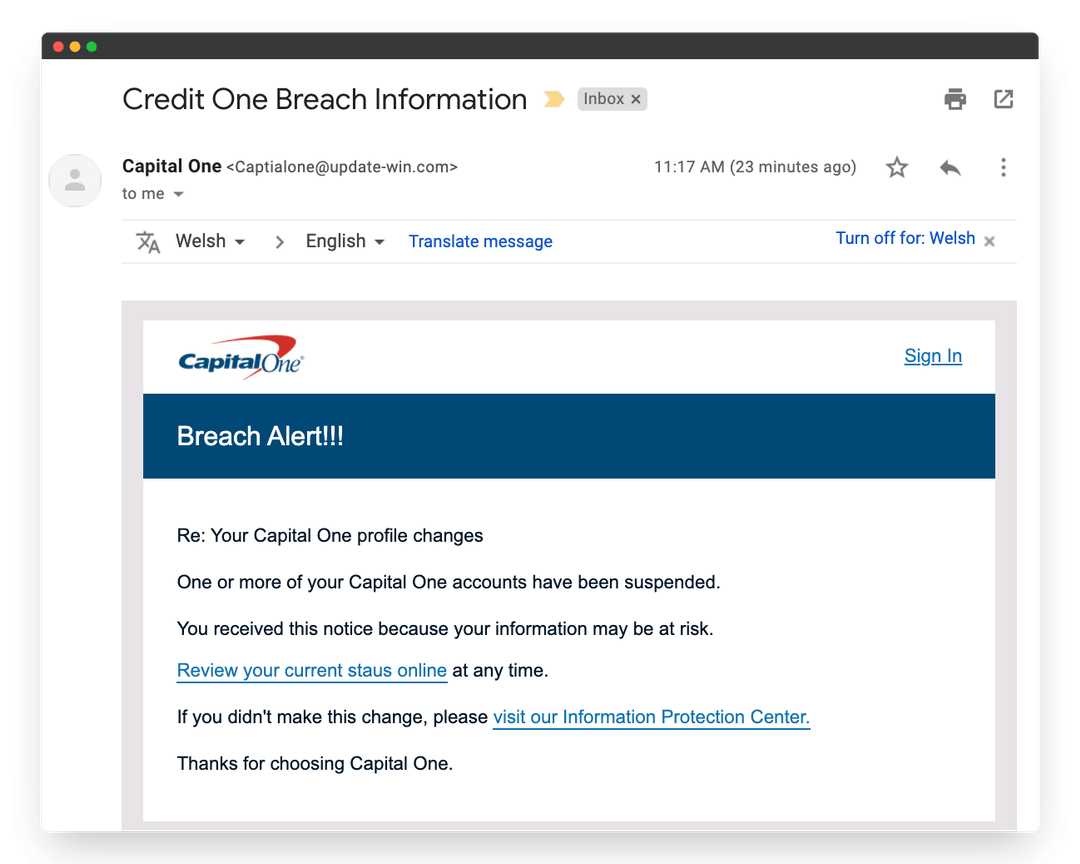Screen dimensions: 1080x864
Task: Click the Sign In link in the email
Action: tap(932, 355)
